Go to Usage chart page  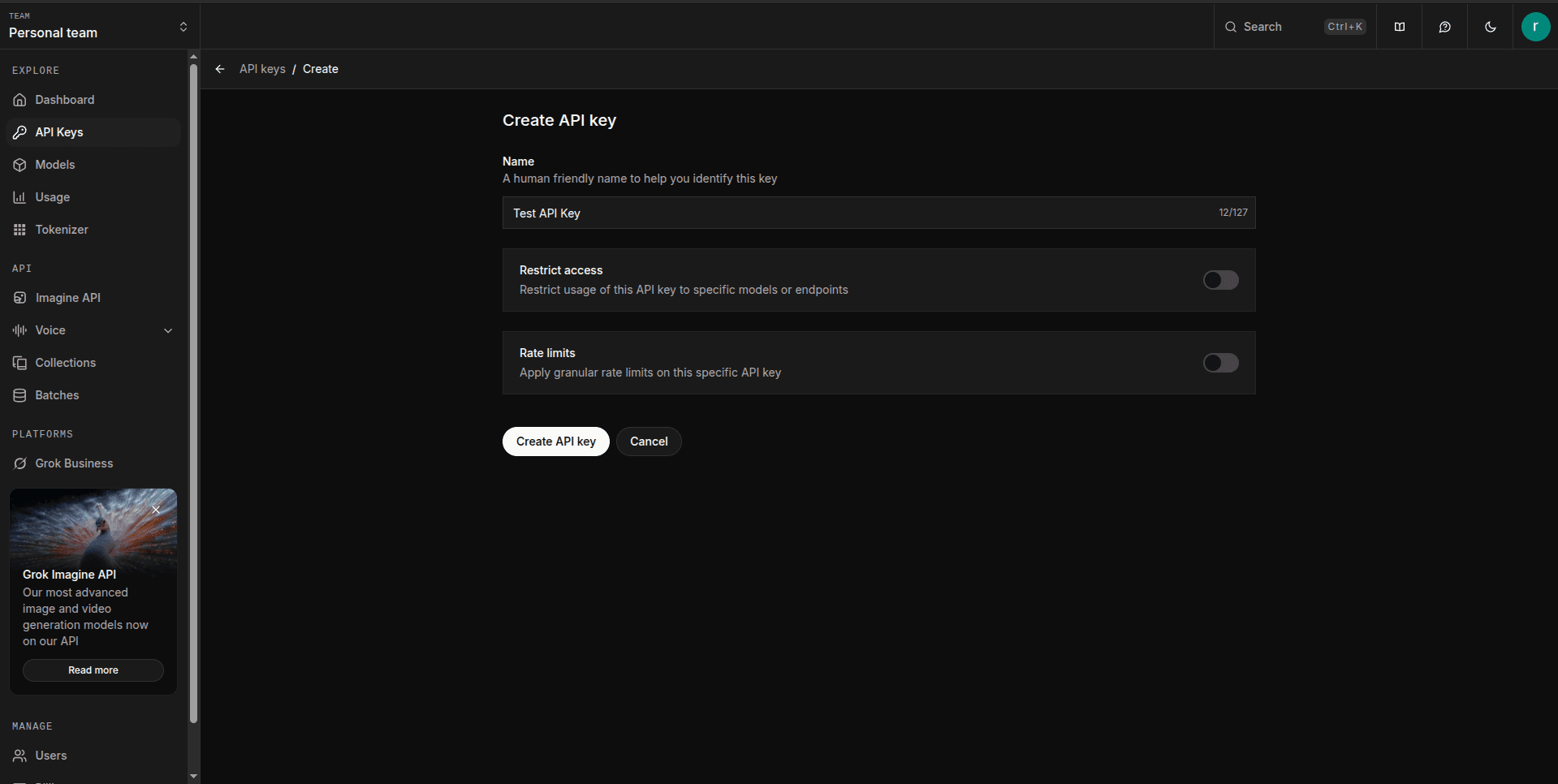coord(53,197)
